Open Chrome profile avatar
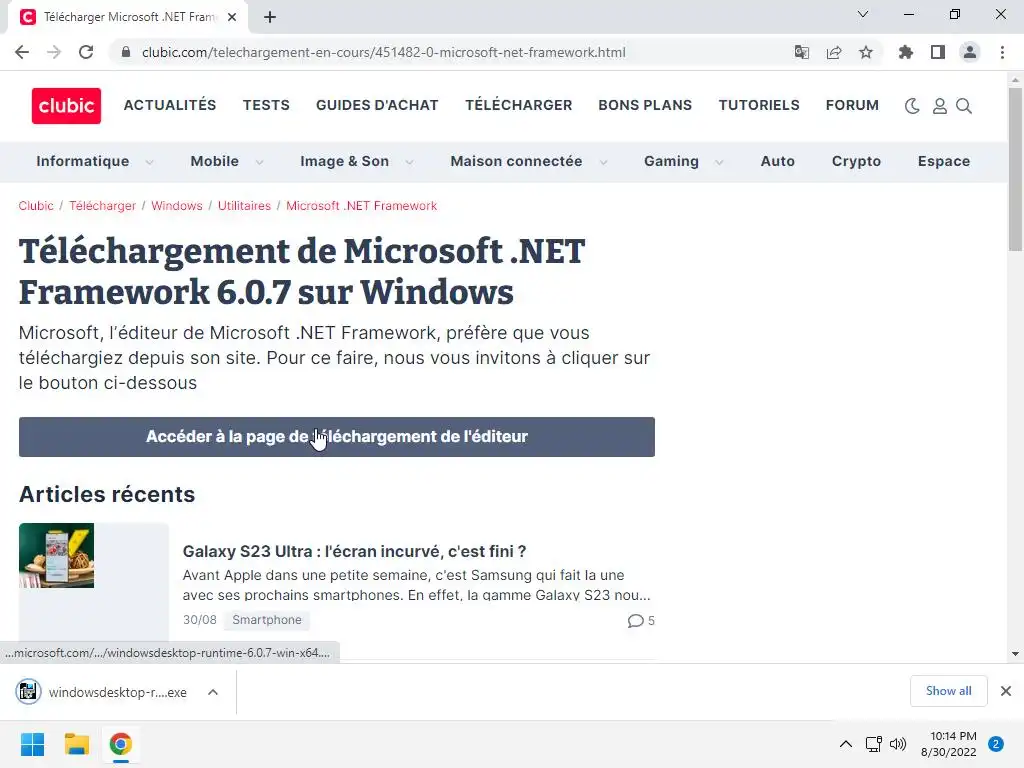 pos(970,52)
